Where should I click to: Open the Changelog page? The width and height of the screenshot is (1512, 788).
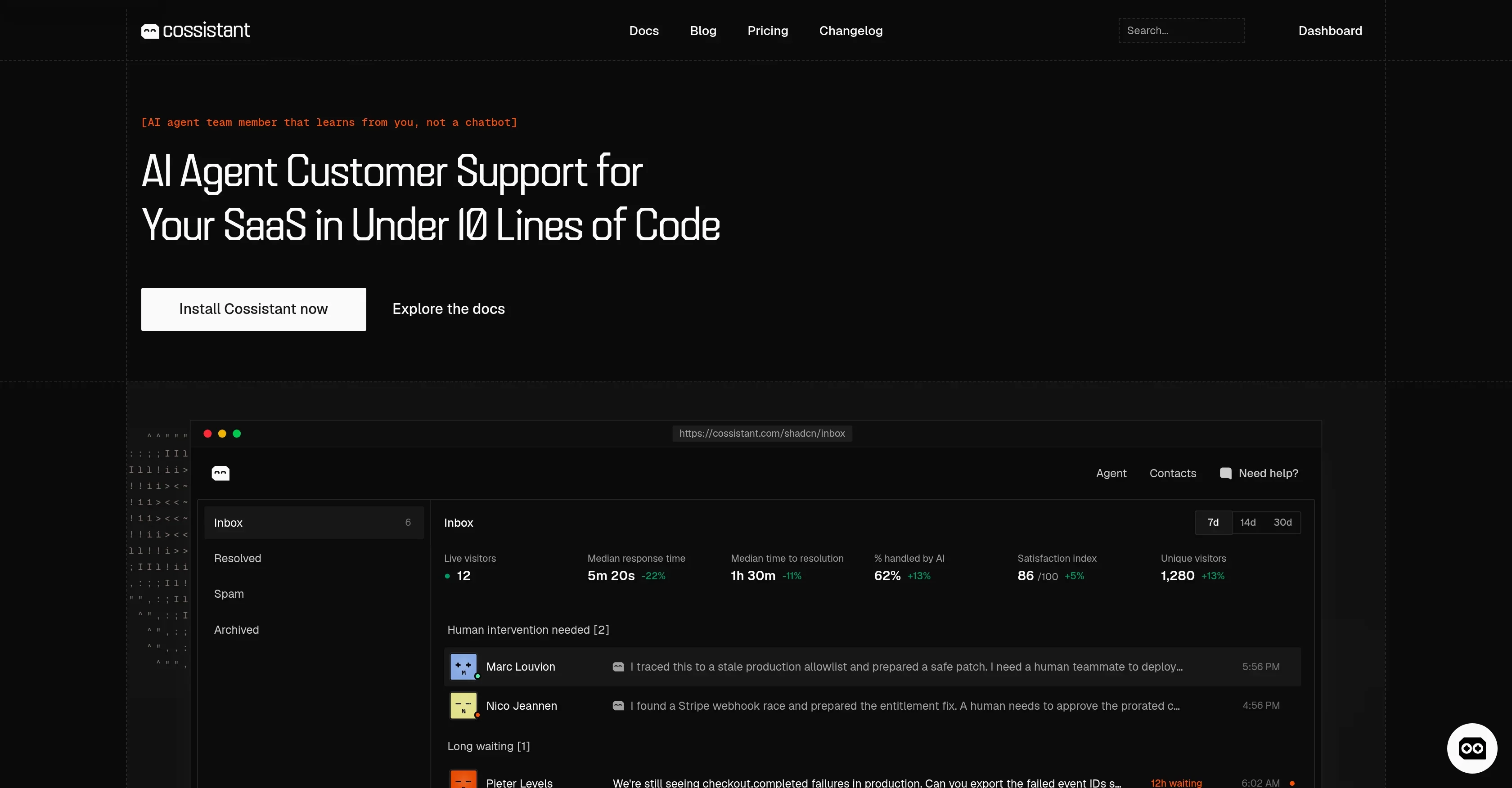point(850,31)
